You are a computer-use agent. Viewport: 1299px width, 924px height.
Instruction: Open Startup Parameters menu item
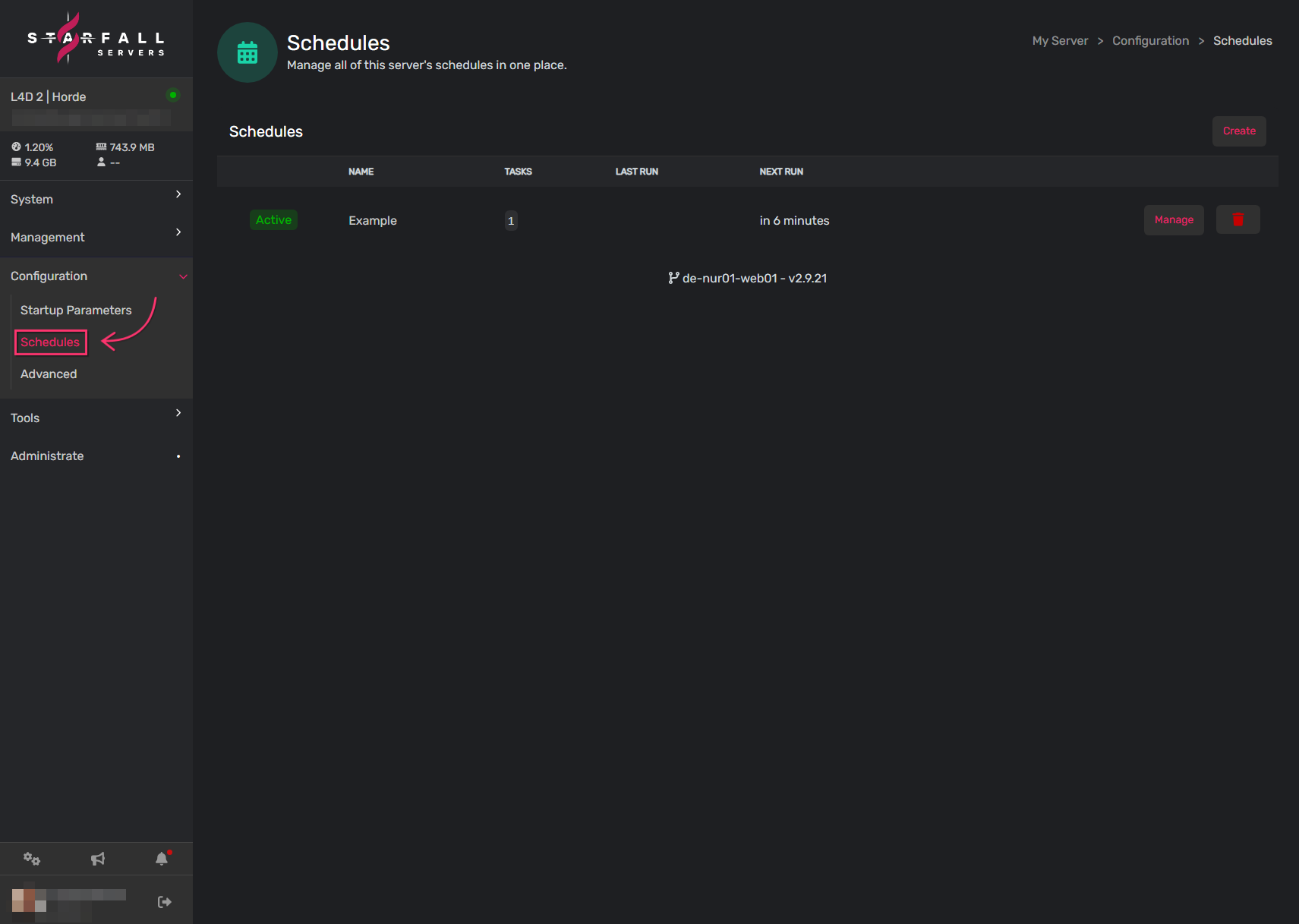point(76,310)
